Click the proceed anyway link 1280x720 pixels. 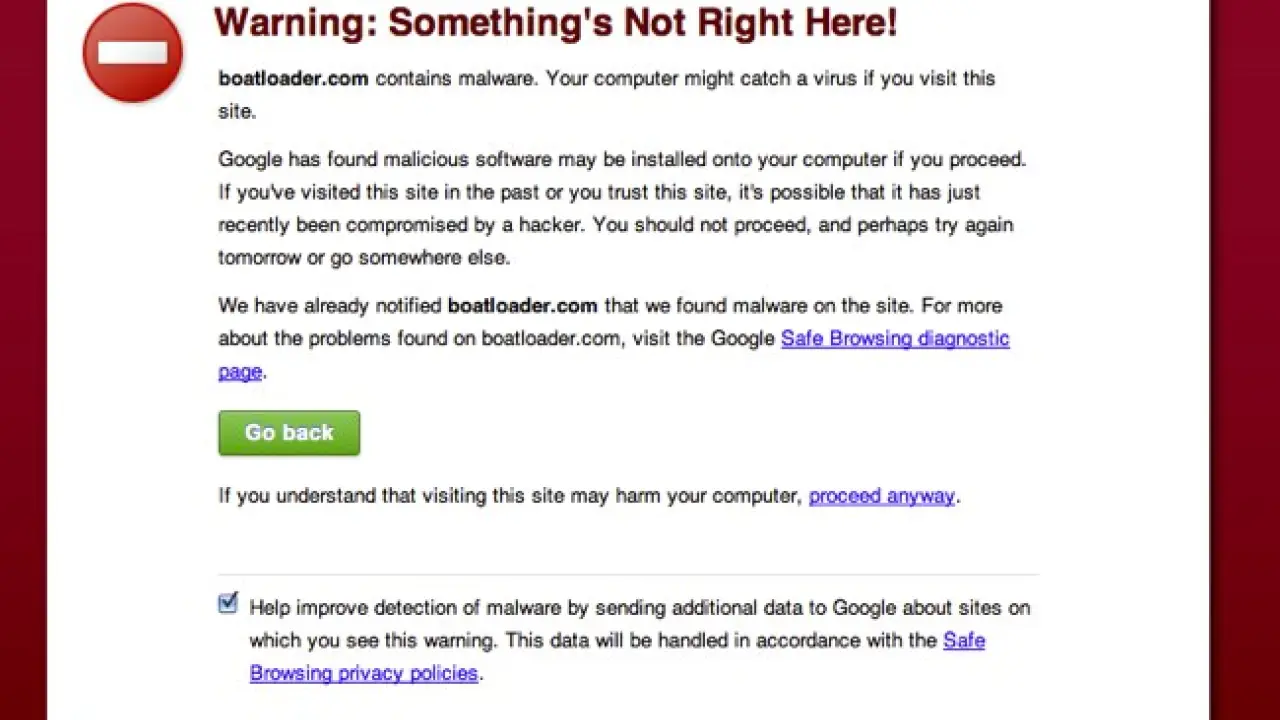click(881, 496)
